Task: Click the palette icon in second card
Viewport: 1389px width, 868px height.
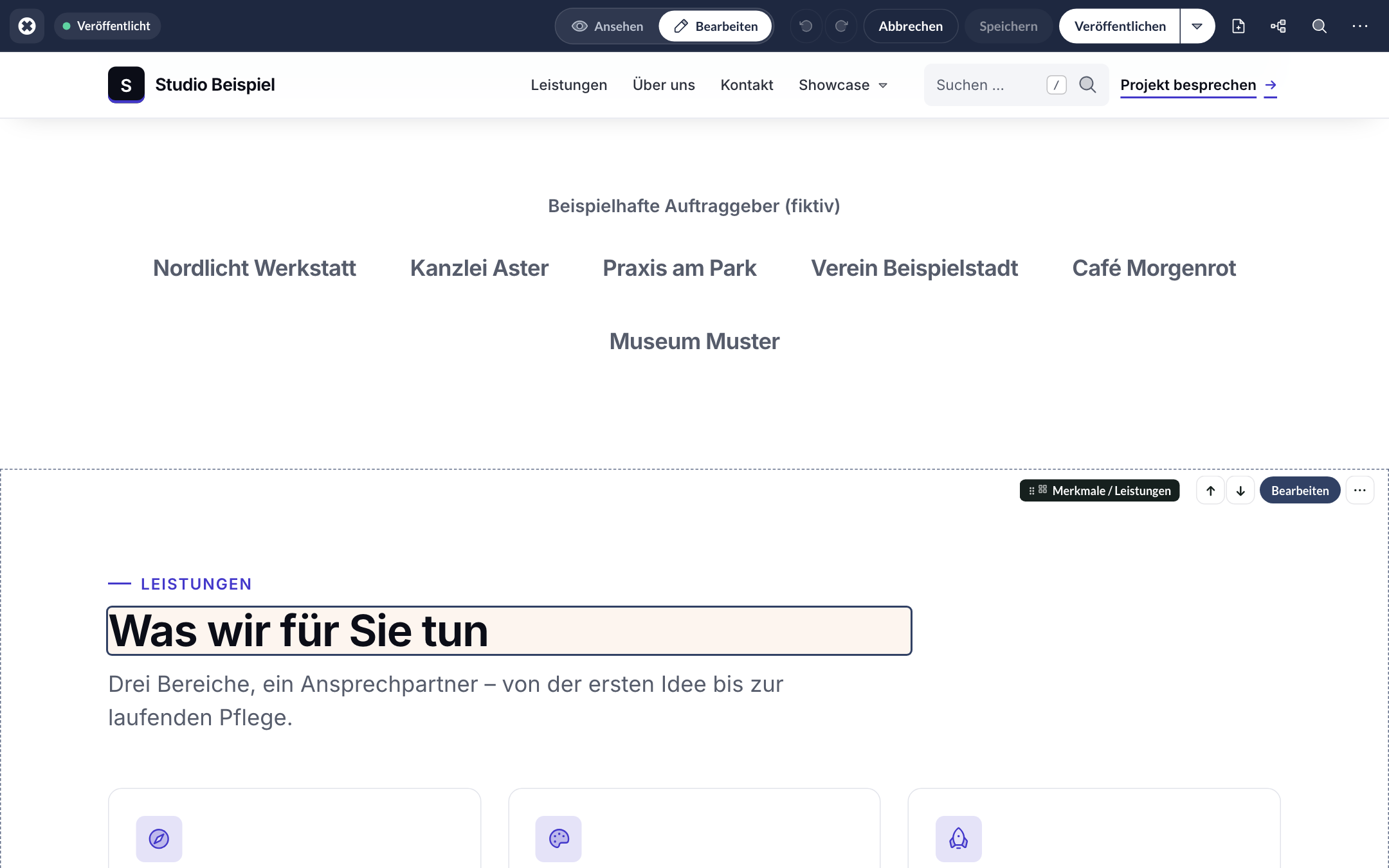Action: coord(558,838)
